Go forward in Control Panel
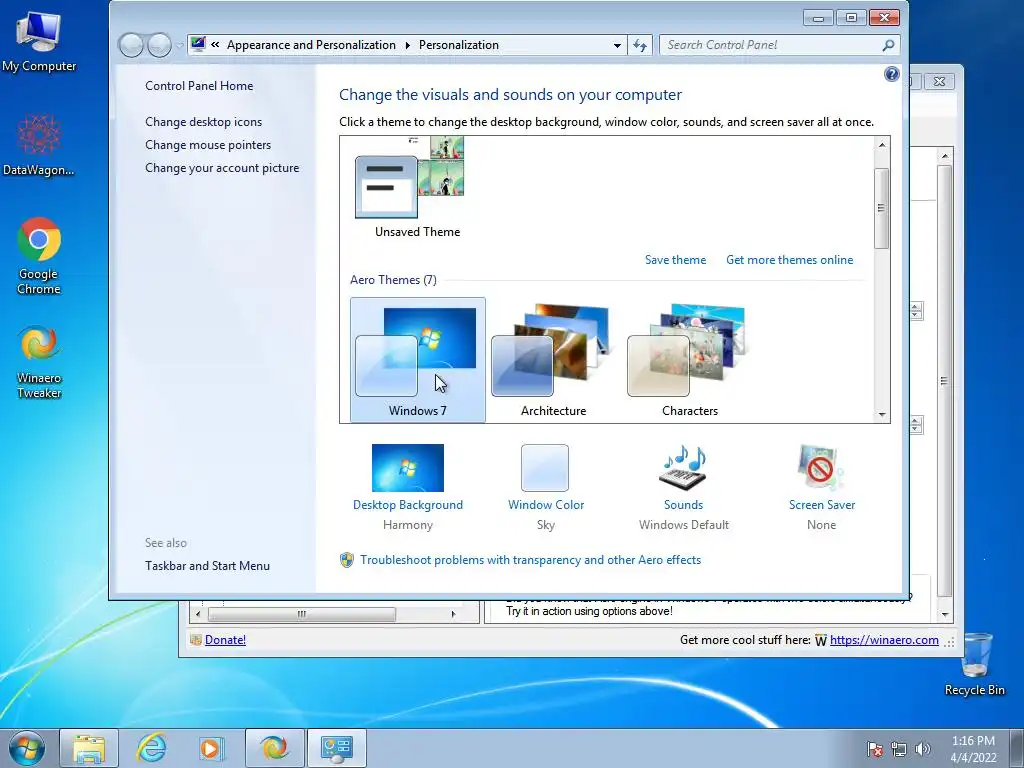 coord(159,45)
